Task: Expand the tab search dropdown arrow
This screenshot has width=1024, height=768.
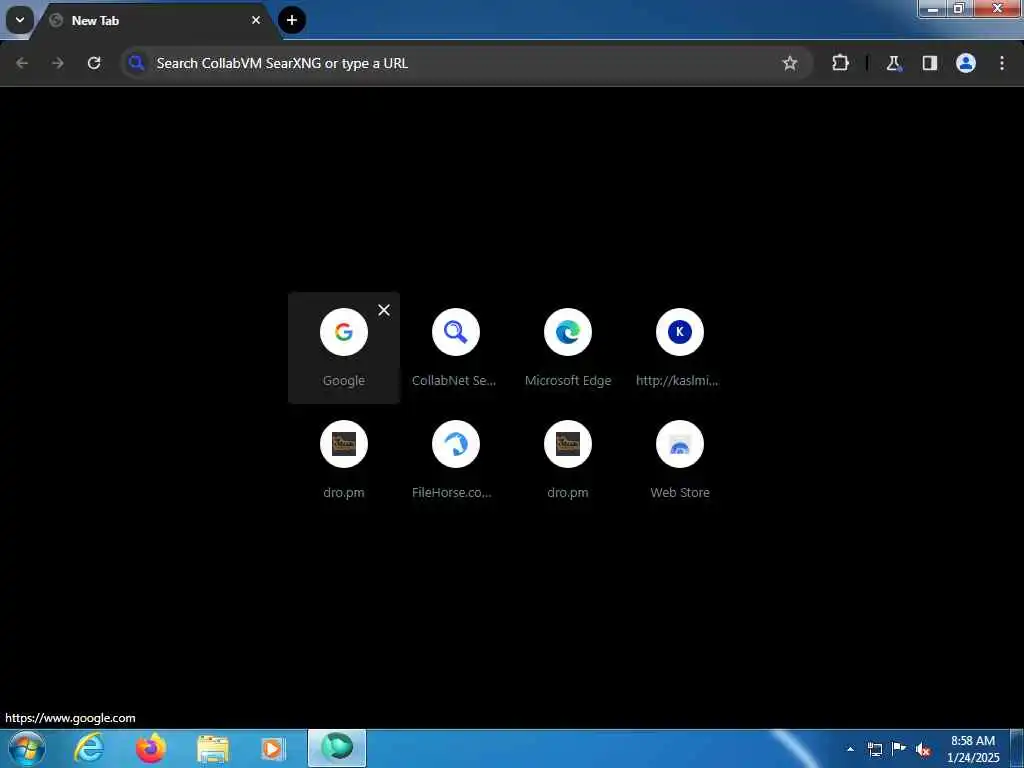Action: pos(20,20)
